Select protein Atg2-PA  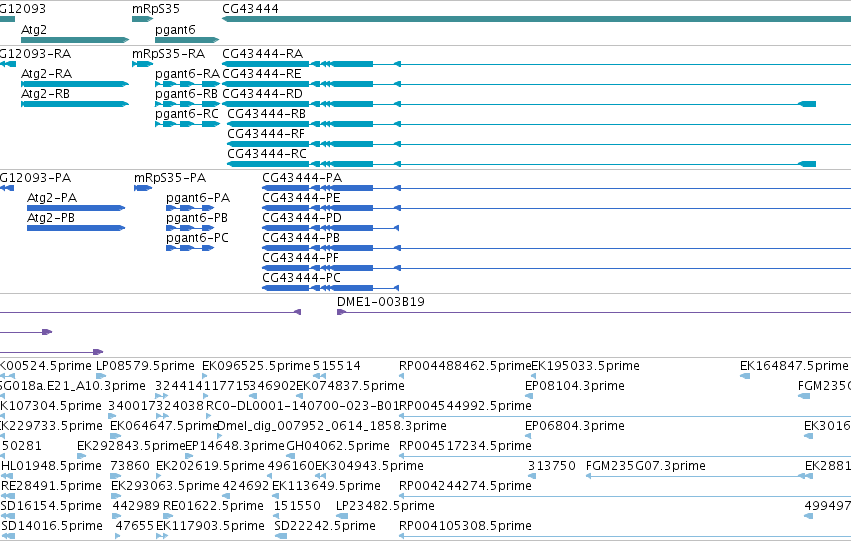(x=76, y=208)
